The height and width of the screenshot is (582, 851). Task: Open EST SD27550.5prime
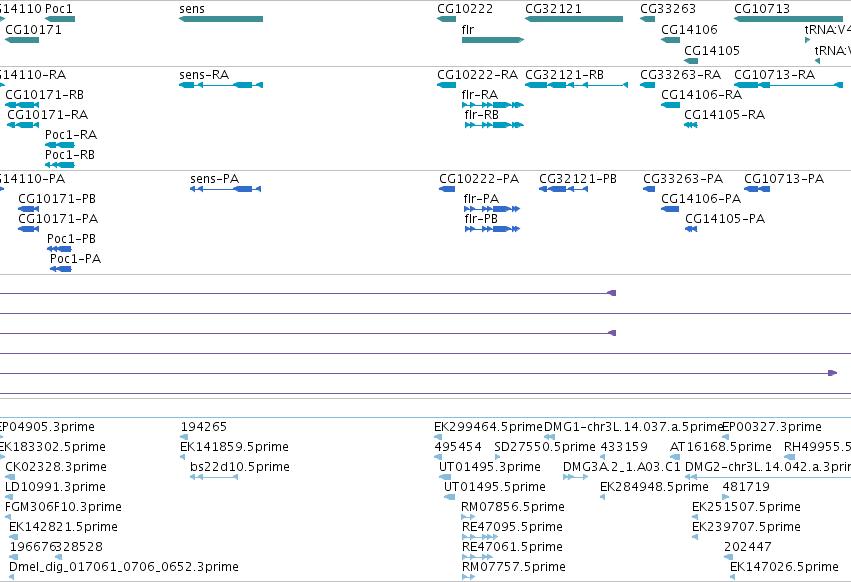tap(545, 447)
